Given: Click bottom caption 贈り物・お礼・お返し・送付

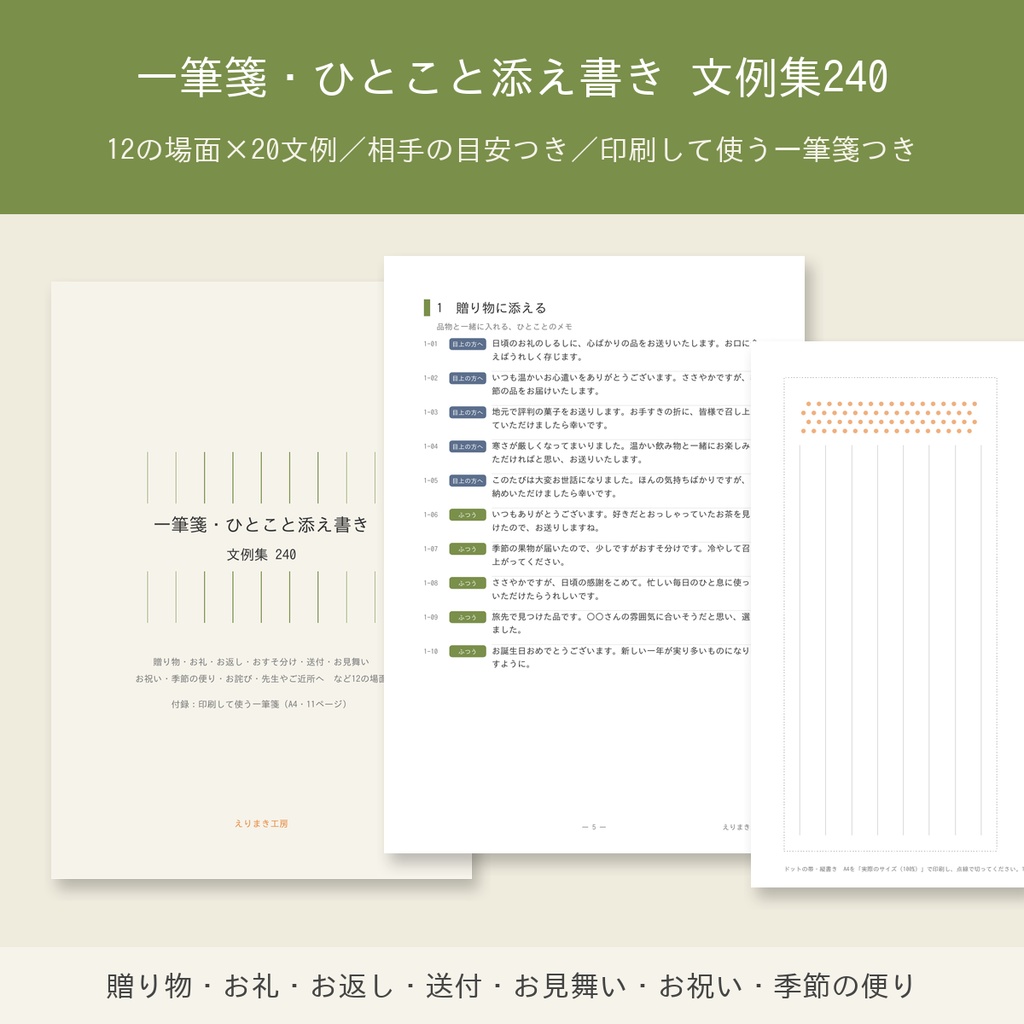Looking at the screenshot, I should [x=512, y=985].
